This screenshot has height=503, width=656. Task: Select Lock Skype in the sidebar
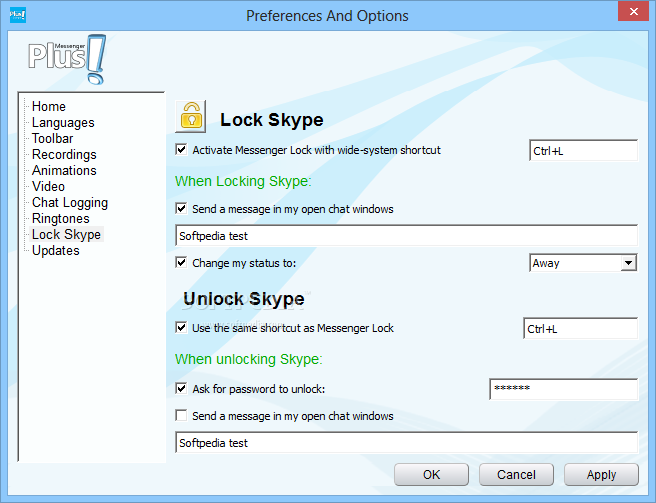[x=67, y=234]
